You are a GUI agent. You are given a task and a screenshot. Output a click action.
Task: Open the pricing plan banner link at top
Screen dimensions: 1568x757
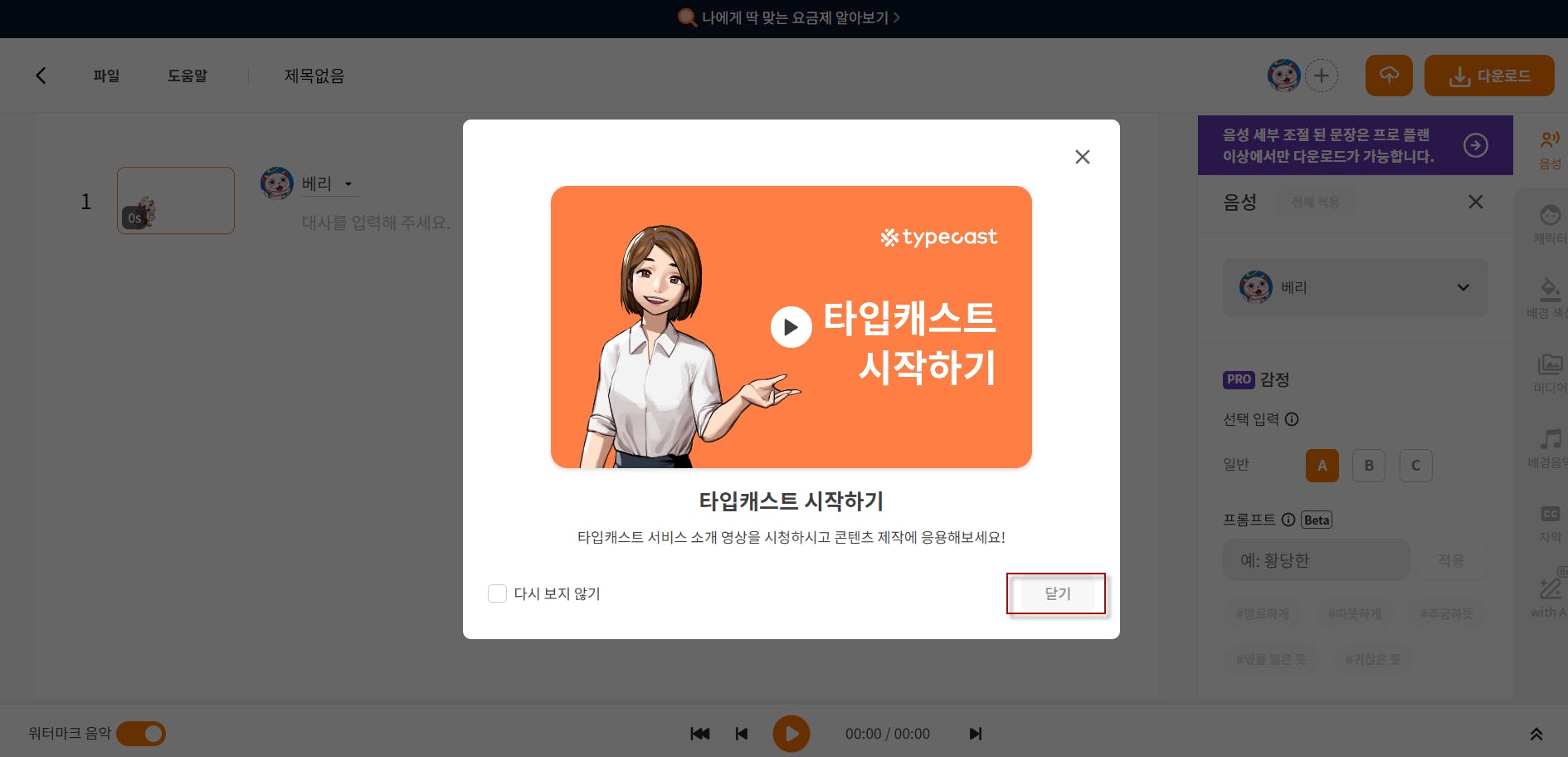[x=789, y=17]
